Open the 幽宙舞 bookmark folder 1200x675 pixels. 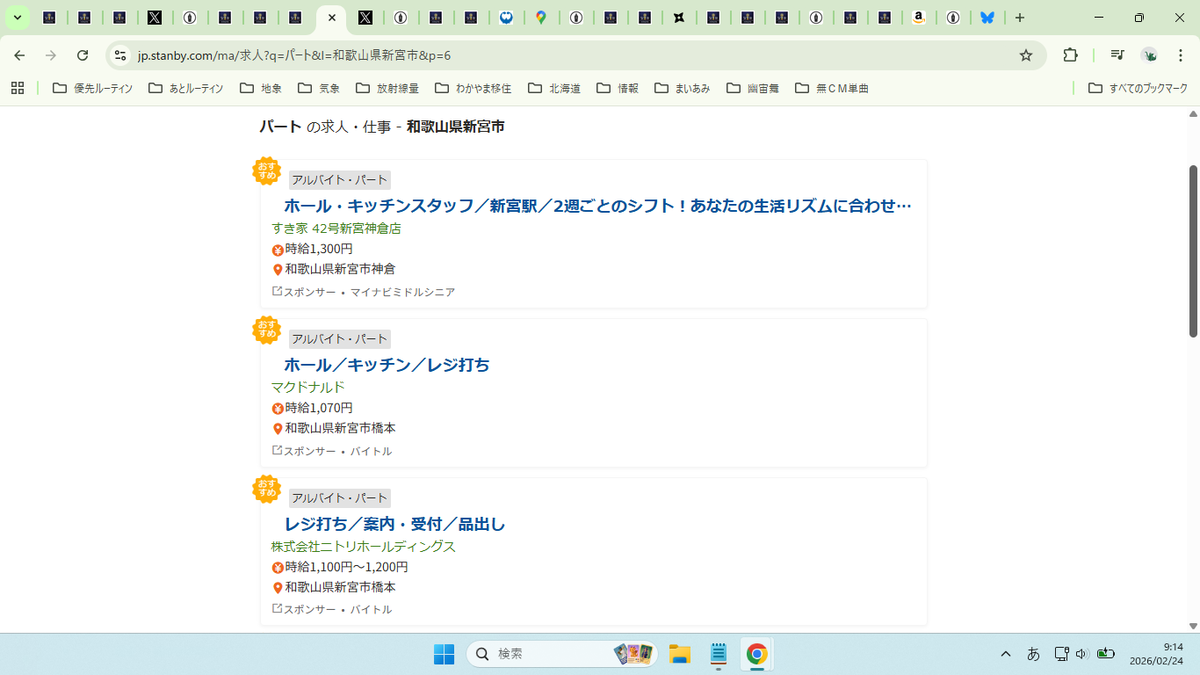[755, 88]
